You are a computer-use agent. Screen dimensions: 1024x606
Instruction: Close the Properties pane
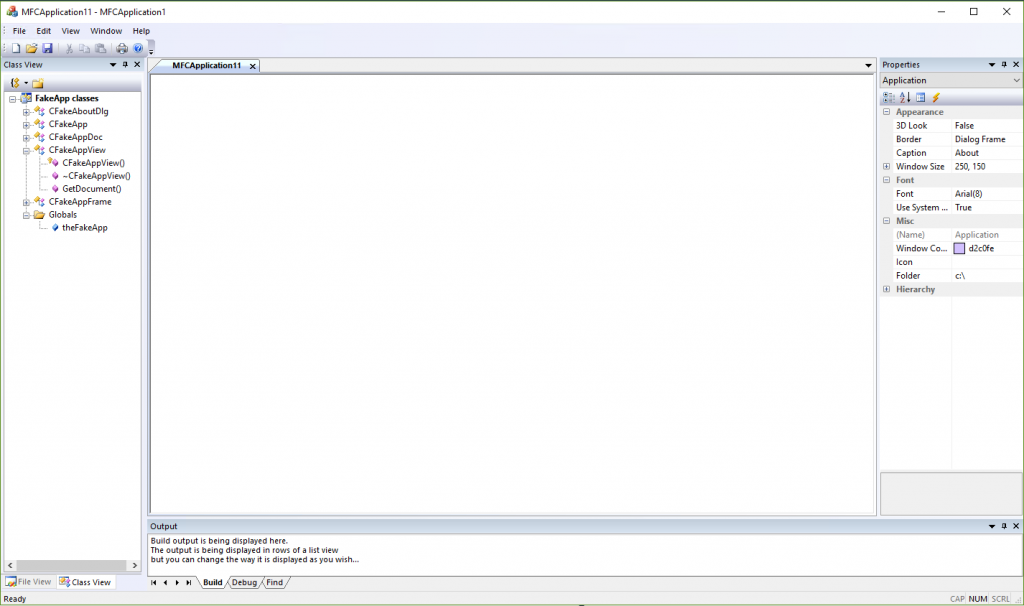pos(1016,65)
